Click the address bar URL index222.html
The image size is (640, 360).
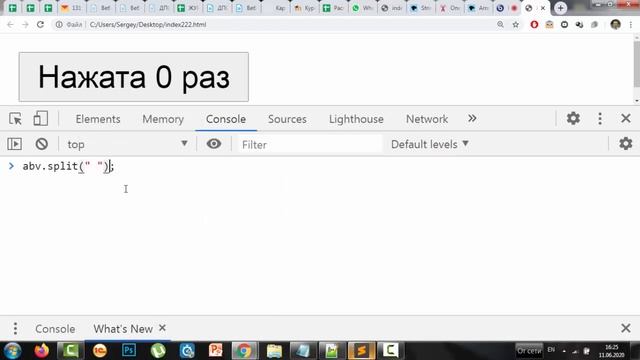pos(148,24)
